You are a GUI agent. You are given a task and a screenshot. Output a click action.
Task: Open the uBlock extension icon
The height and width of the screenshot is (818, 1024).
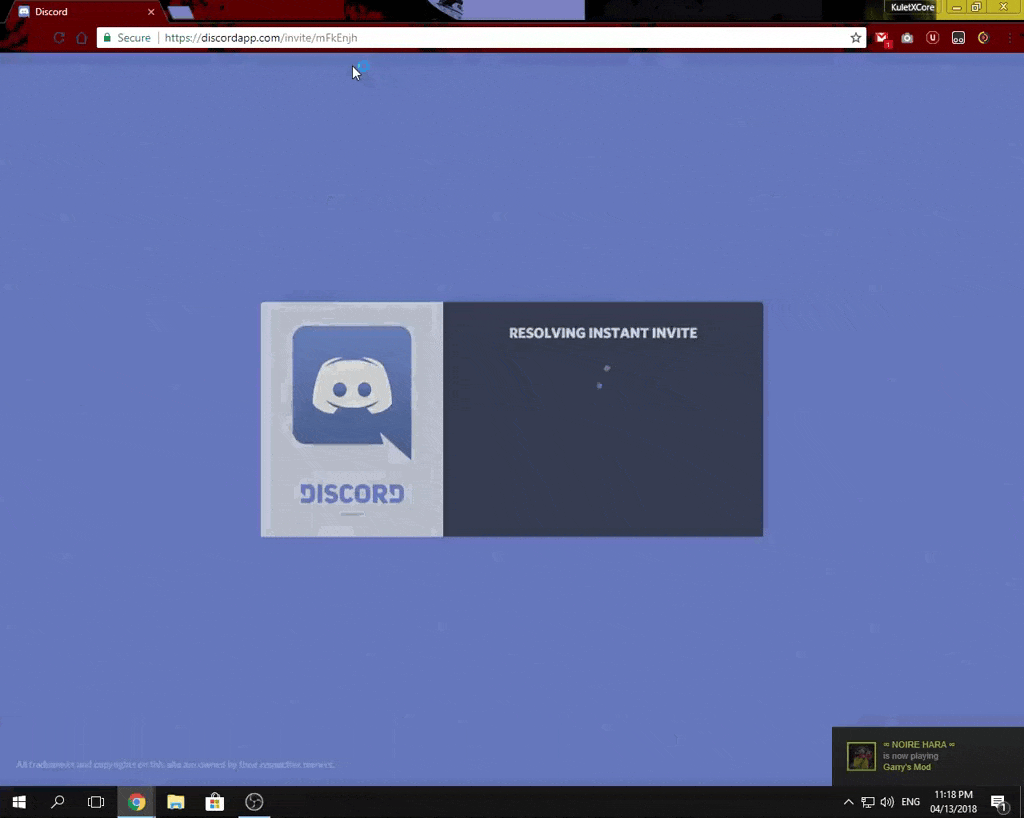pyautogui.click(x=932, y=38)
